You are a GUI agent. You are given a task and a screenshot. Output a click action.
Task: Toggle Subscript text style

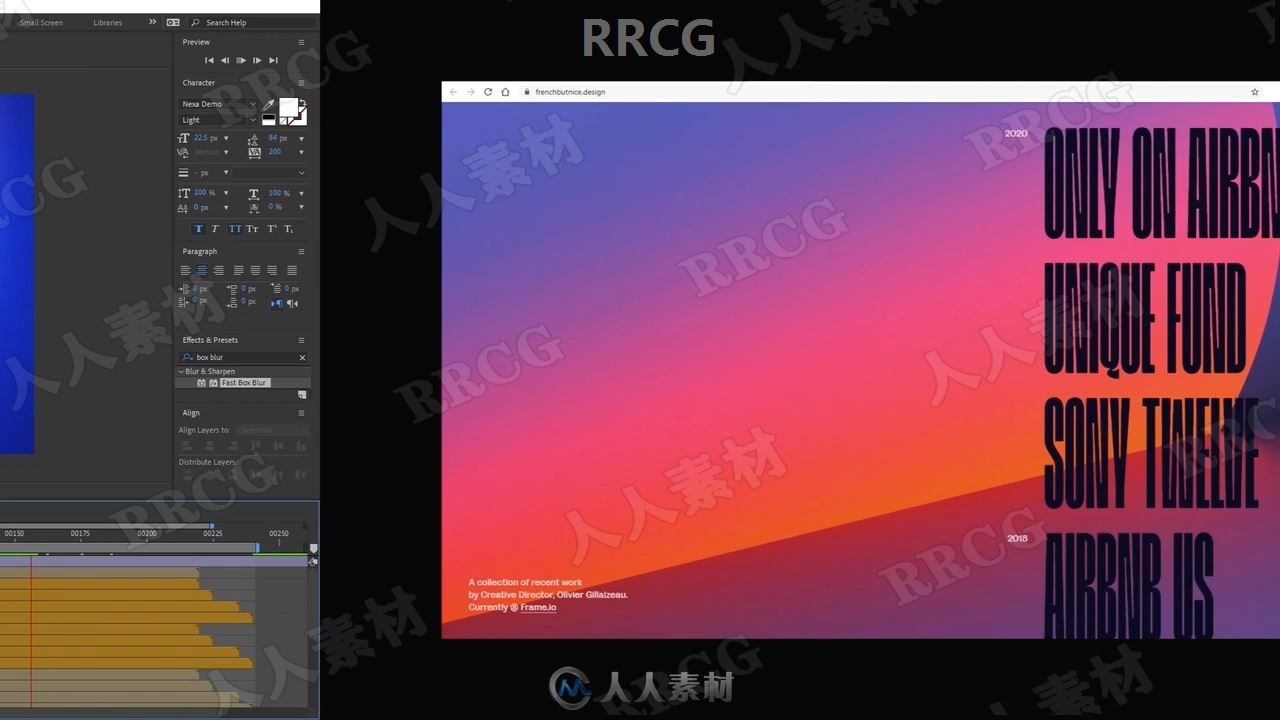click(289, 229)
